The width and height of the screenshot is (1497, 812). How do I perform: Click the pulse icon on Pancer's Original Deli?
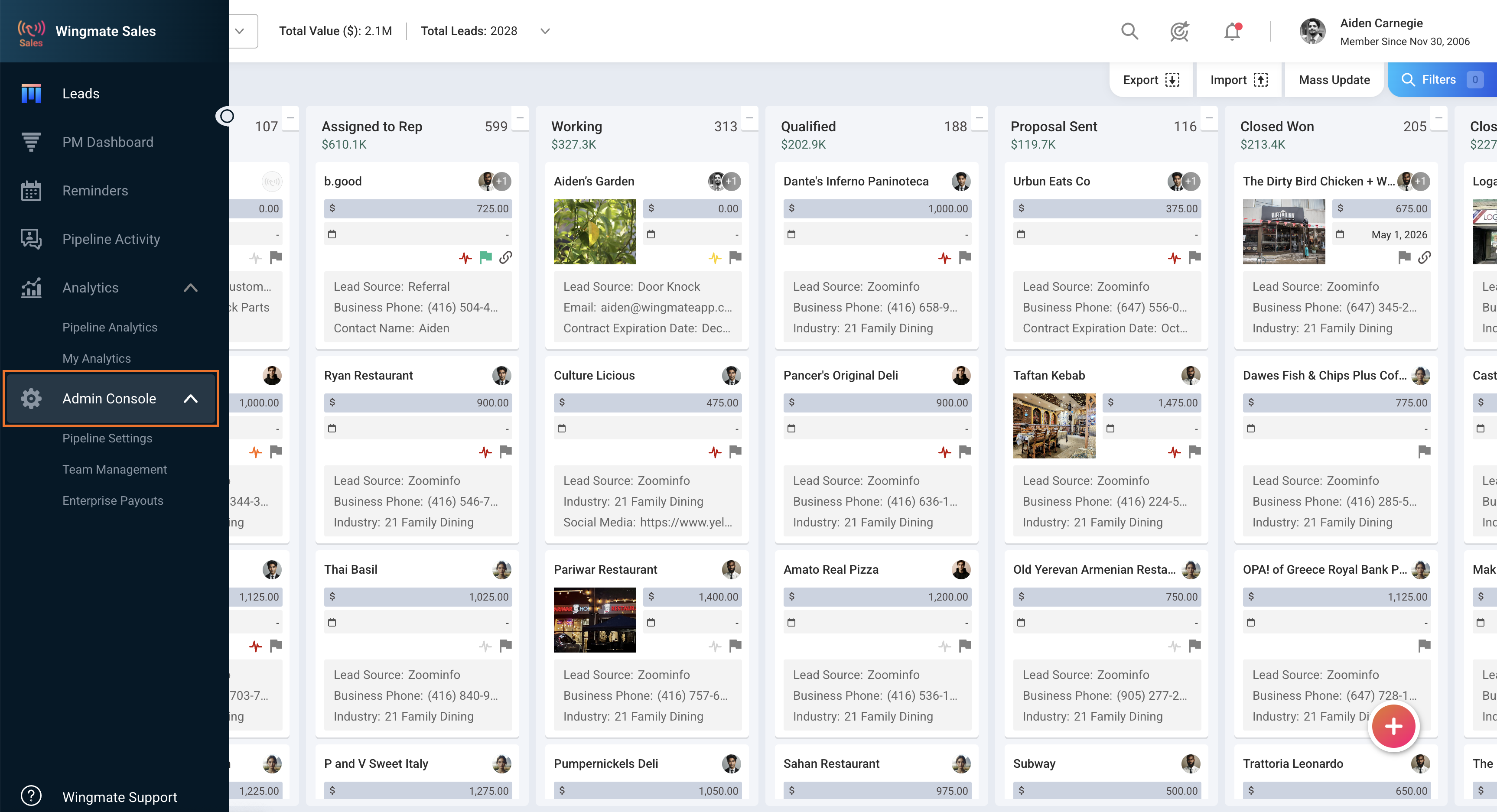[945, 451]
